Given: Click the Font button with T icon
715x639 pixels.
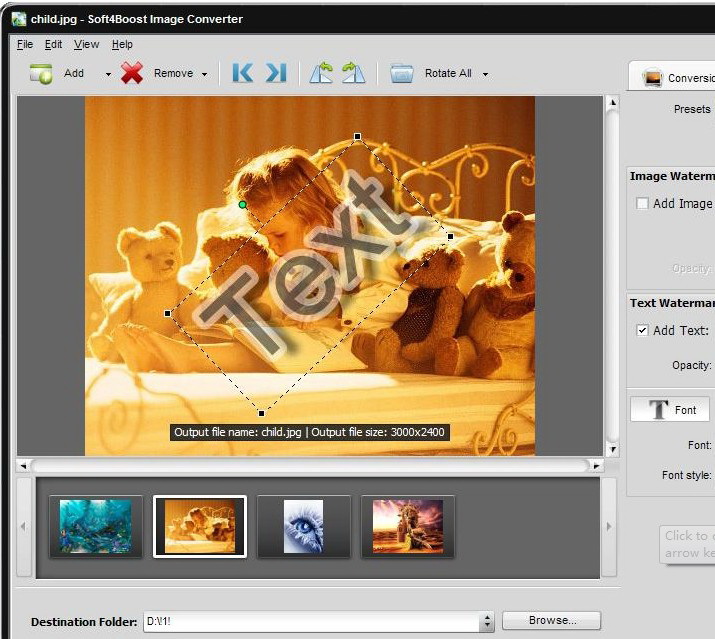Looking at the screenshot, I should point(670,409).
